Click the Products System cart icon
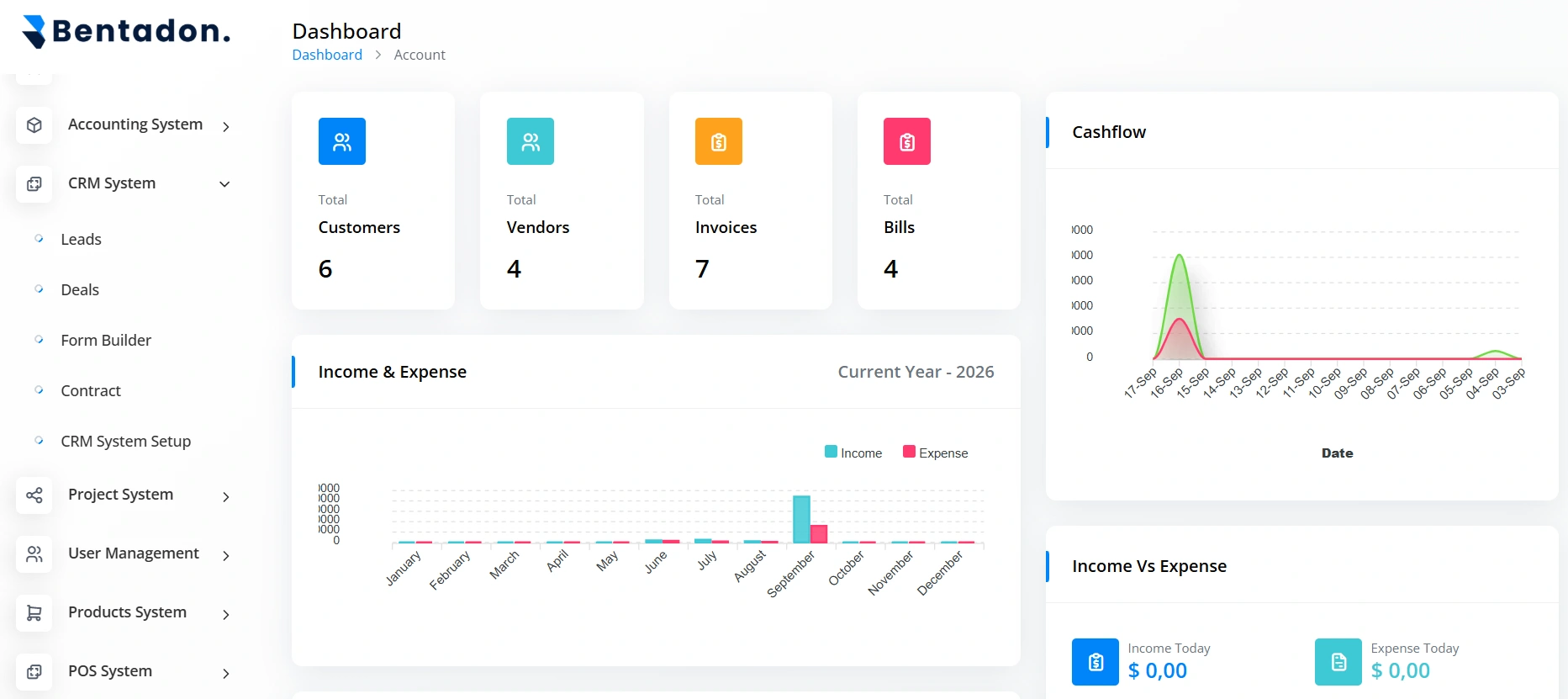The width and height of the screenshot is (1568, 699). [34, 613]
